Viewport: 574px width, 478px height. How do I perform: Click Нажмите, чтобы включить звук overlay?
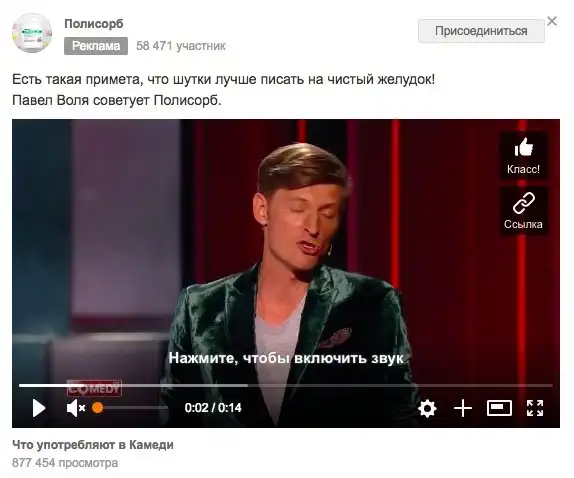[x=286, y=358]
